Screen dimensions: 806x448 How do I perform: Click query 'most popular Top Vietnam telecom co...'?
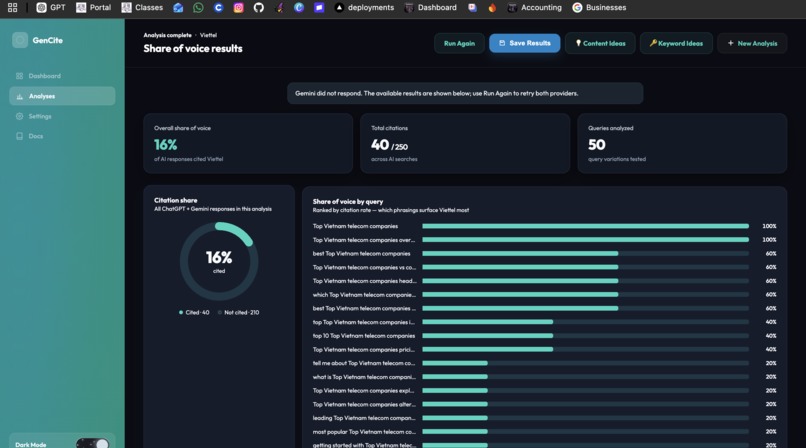click(x=364, y=432)
